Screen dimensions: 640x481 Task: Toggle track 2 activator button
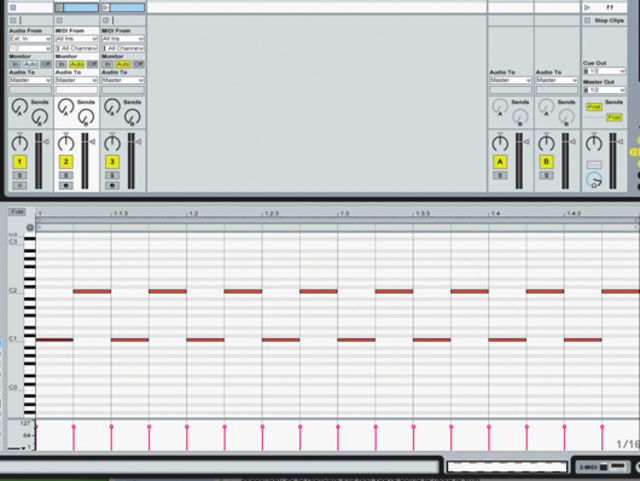66,162
